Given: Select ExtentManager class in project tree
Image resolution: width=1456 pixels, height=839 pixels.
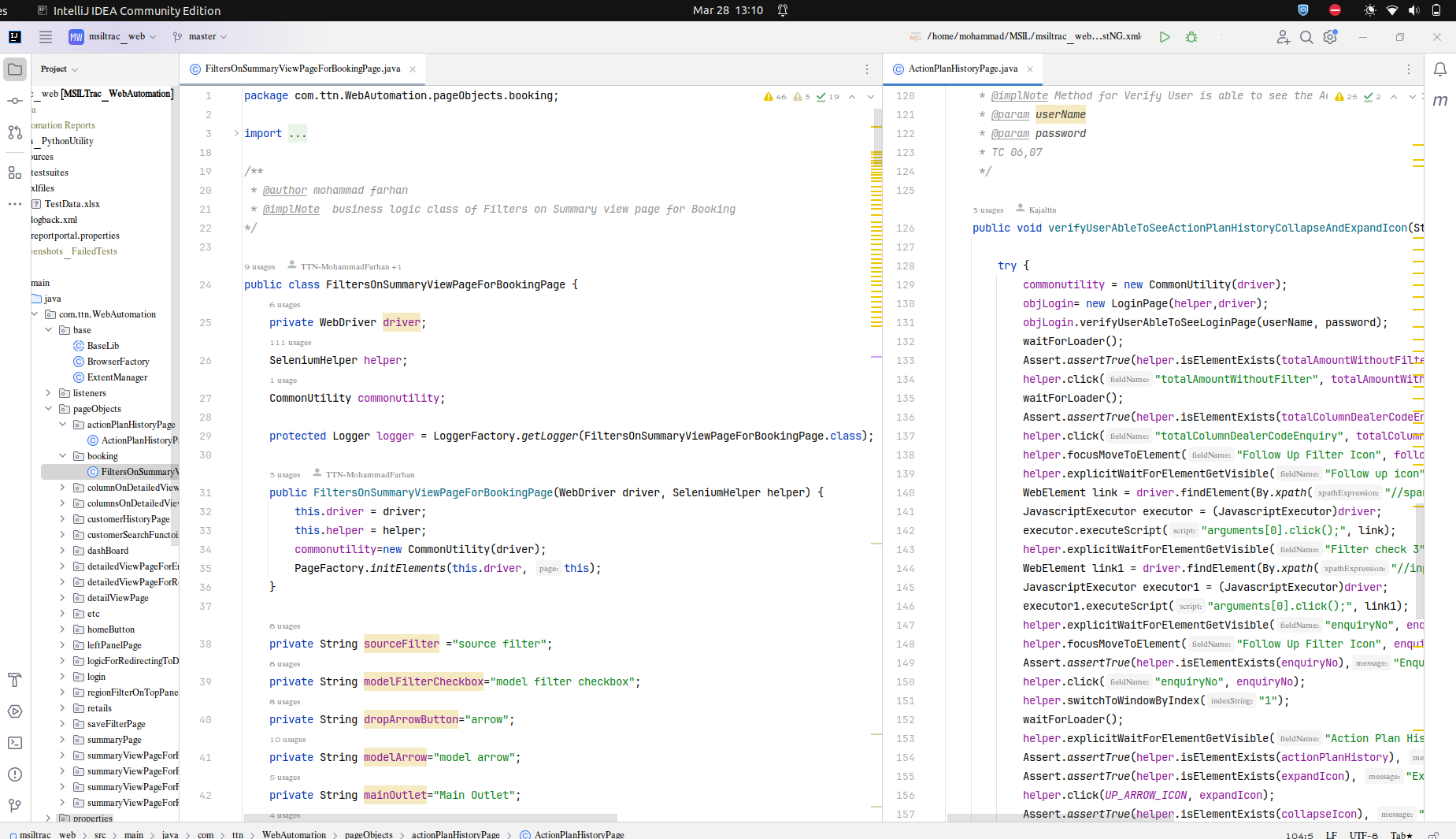Looking at the screenshot, I should click(117, 377).
